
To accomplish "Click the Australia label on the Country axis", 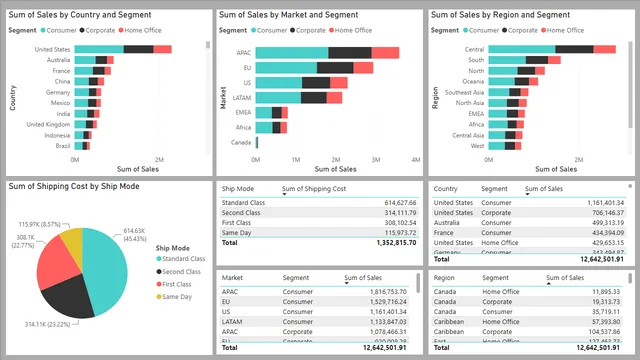I will (58, 60).
